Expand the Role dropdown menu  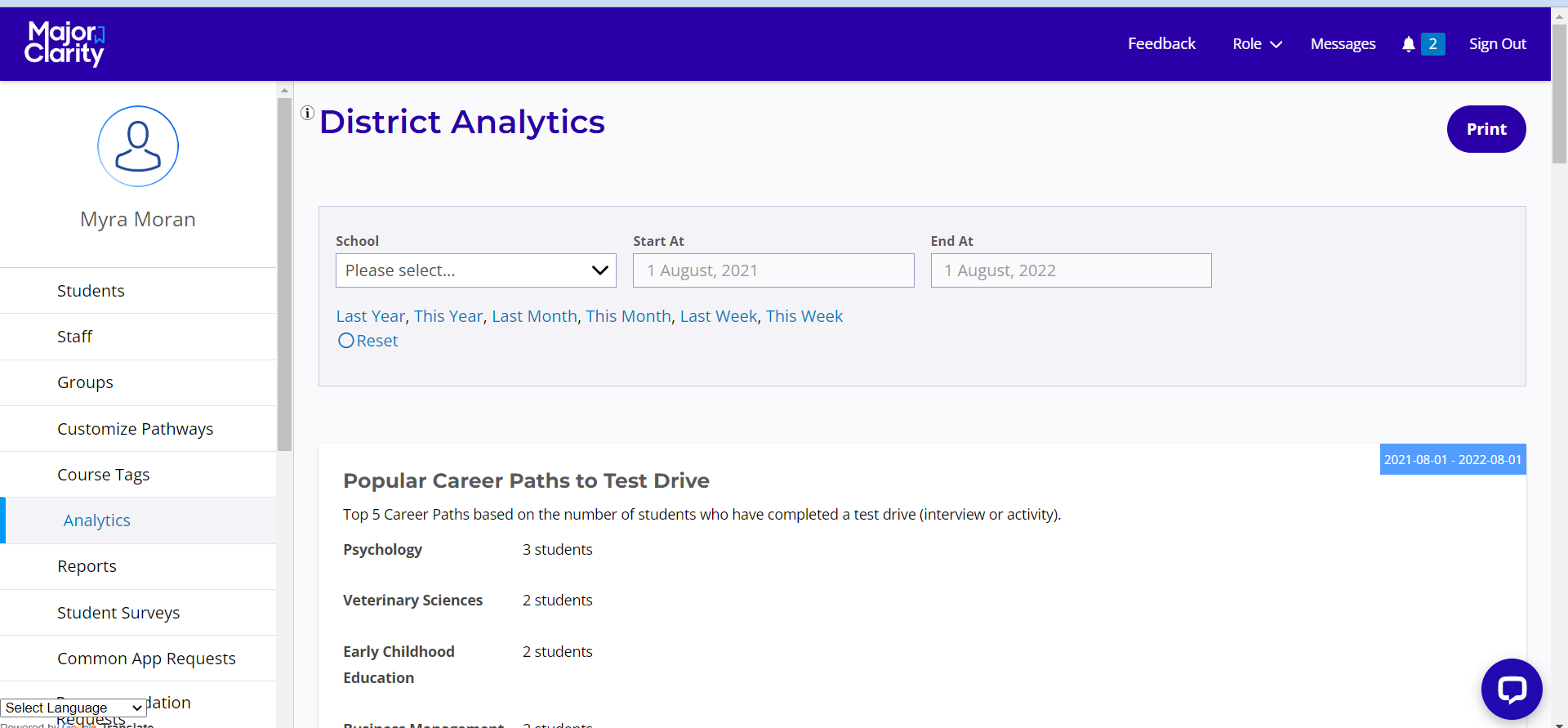coord(1257,44)
